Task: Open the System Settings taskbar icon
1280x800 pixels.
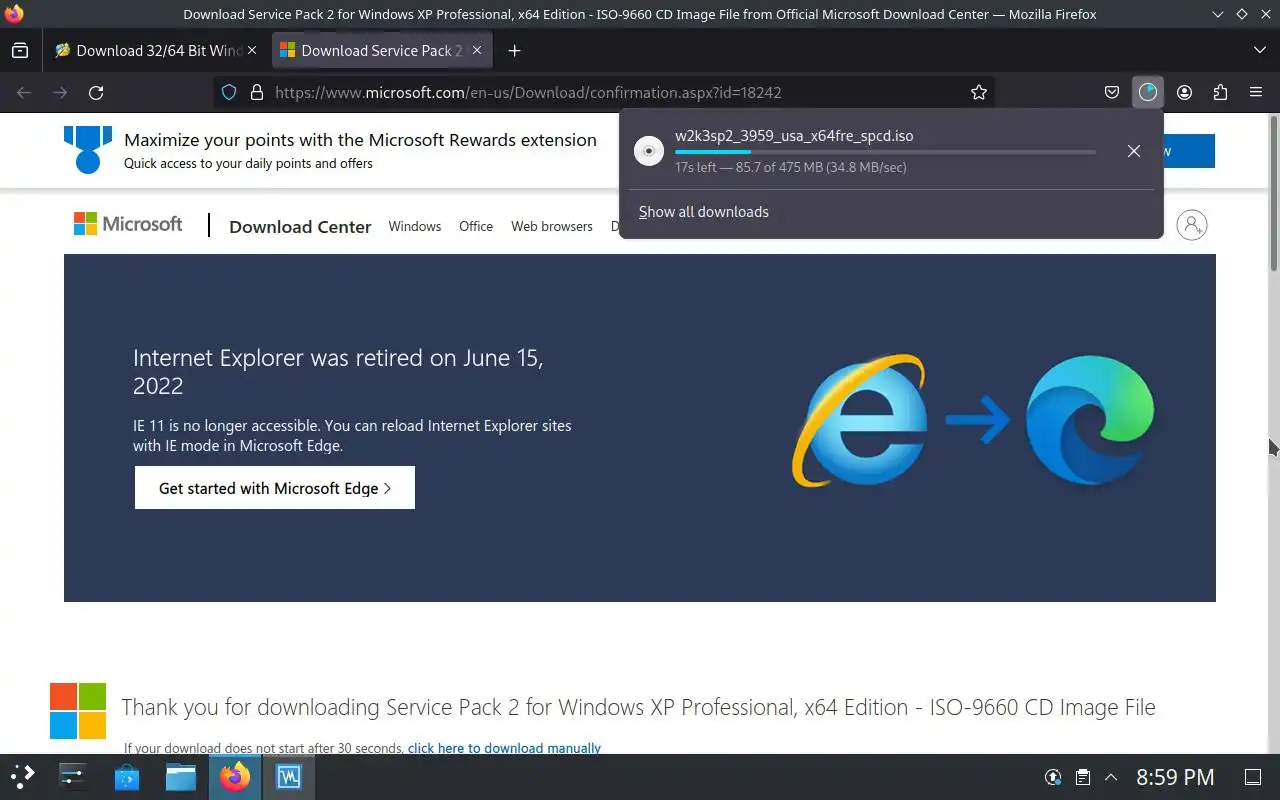Action: [x=74, y=777]
